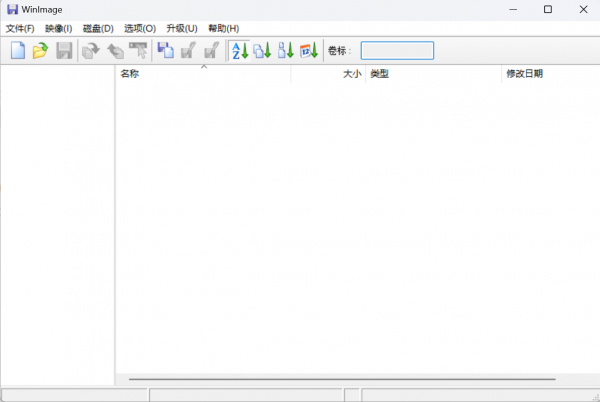Open the 映像(I) menu
The width and height of the screenshot is (600, 402).
59,28
